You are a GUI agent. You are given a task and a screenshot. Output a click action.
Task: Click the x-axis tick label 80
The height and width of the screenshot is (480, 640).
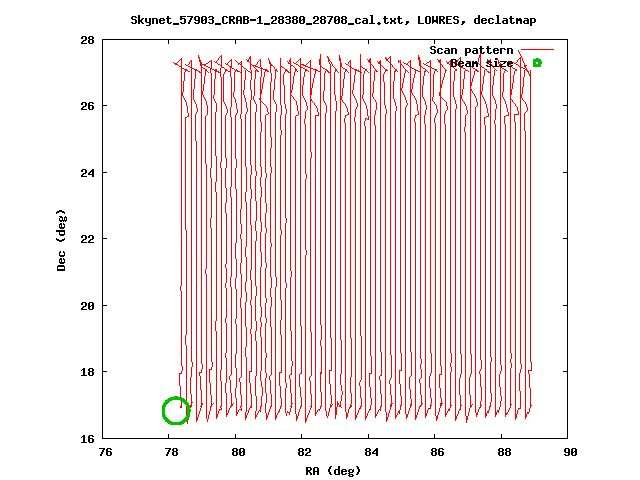pyautogui.click(x=237, y=452)
